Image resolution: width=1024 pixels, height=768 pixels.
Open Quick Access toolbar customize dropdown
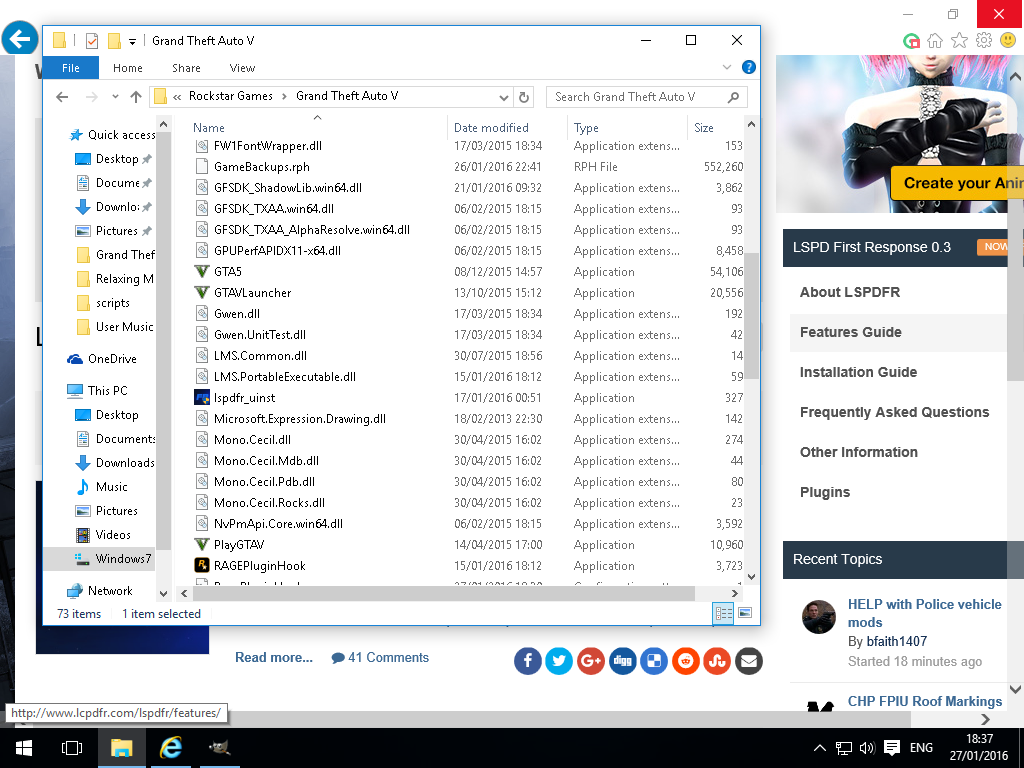(x=132, y=41)
